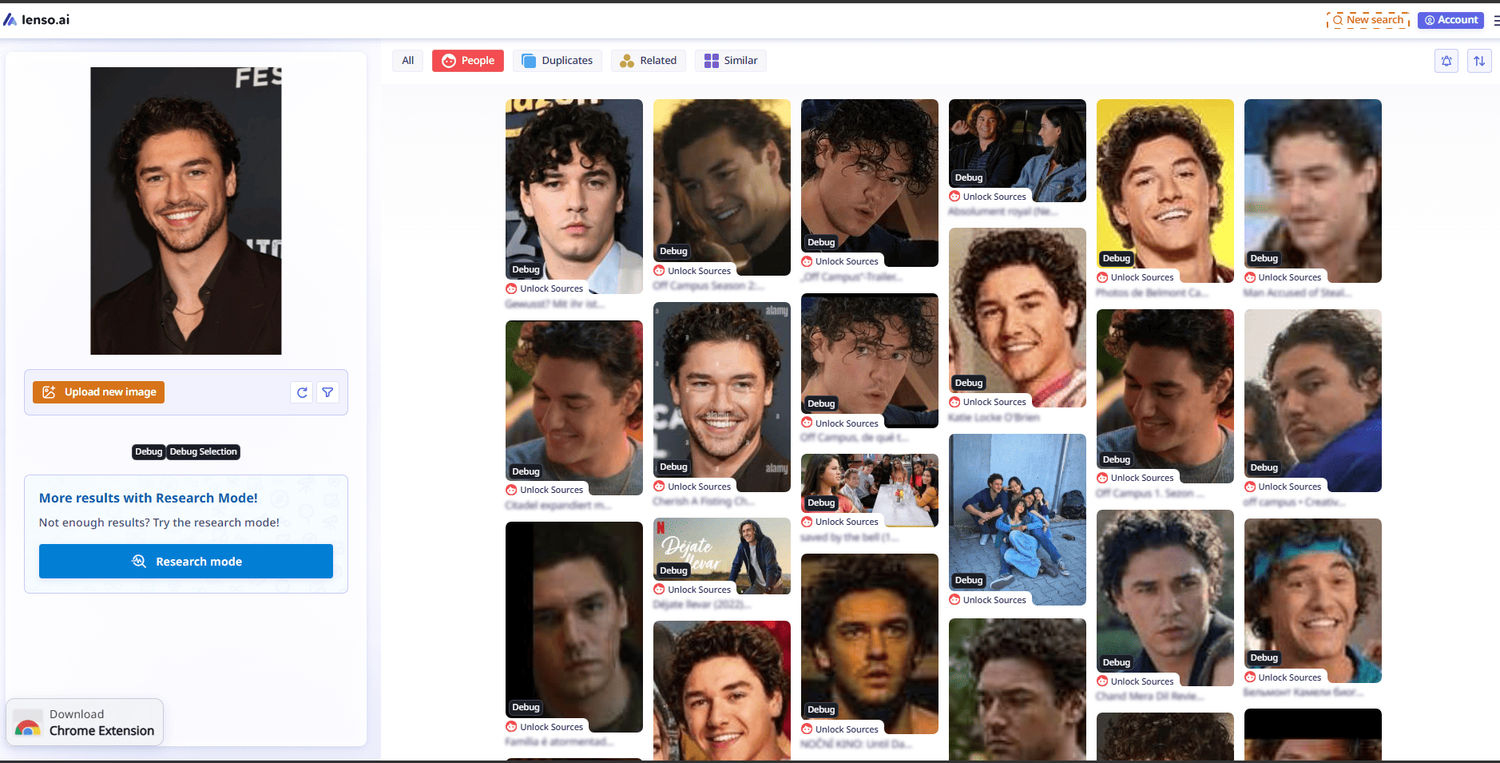Screen dimensions: 1500x763
Task: Click the refresh icon beside Upload
Action: 302,393
